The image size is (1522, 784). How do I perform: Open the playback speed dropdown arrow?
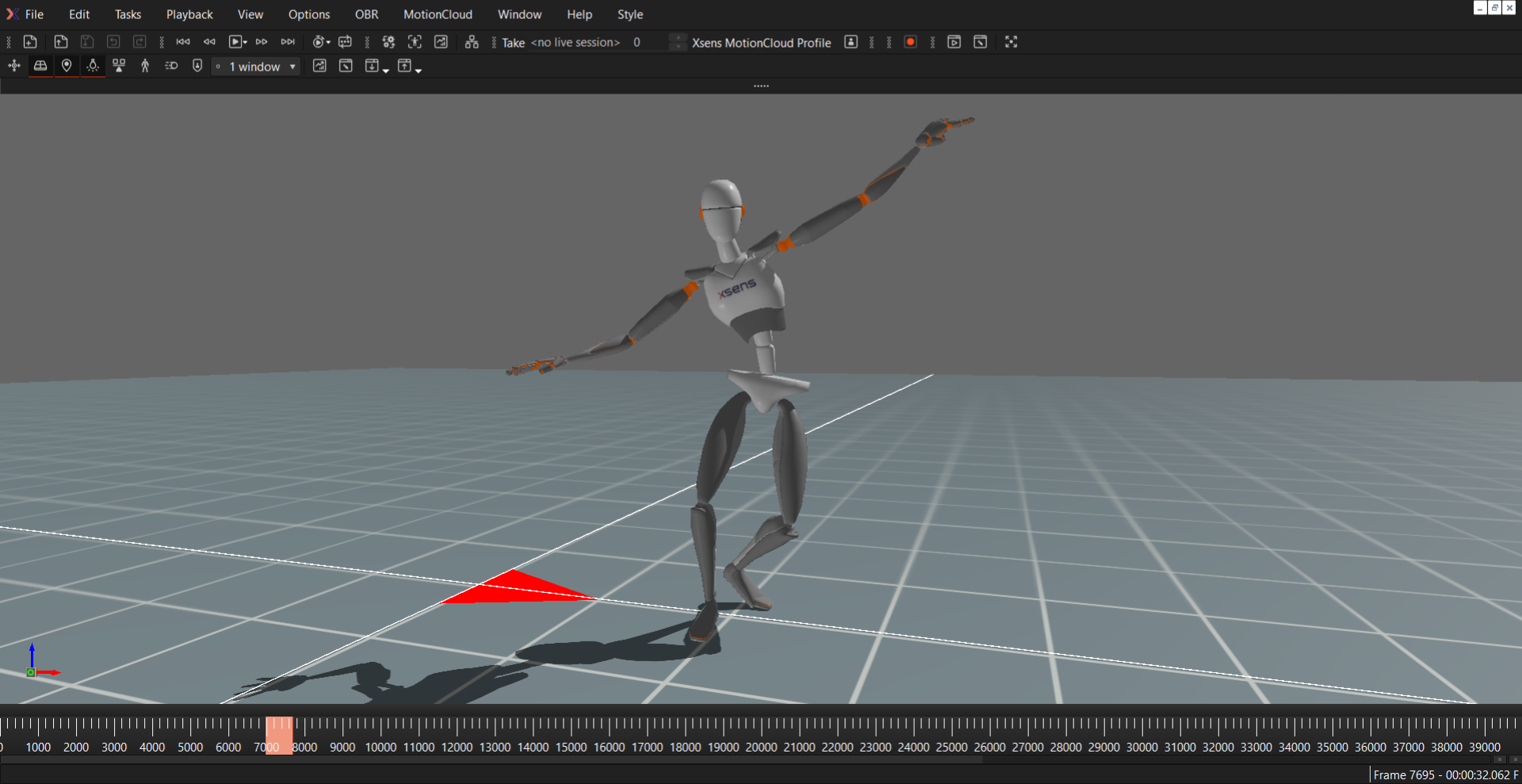[x=328, y=43]
